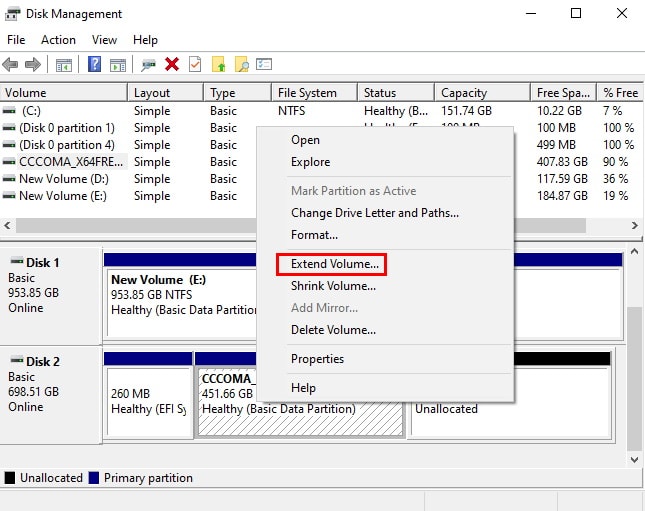Click the Forward arrow toolbar icon

click(x=33, y=65)
